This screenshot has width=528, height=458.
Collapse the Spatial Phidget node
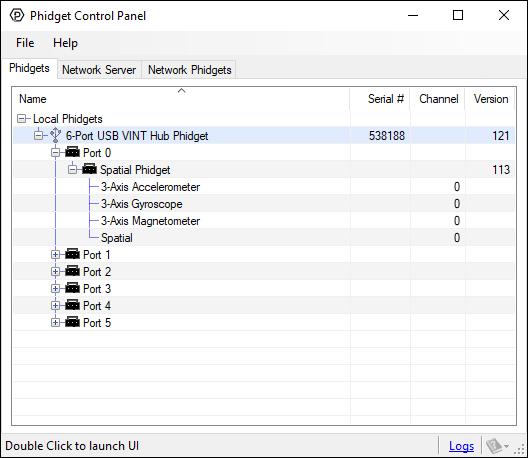(72, 169)
